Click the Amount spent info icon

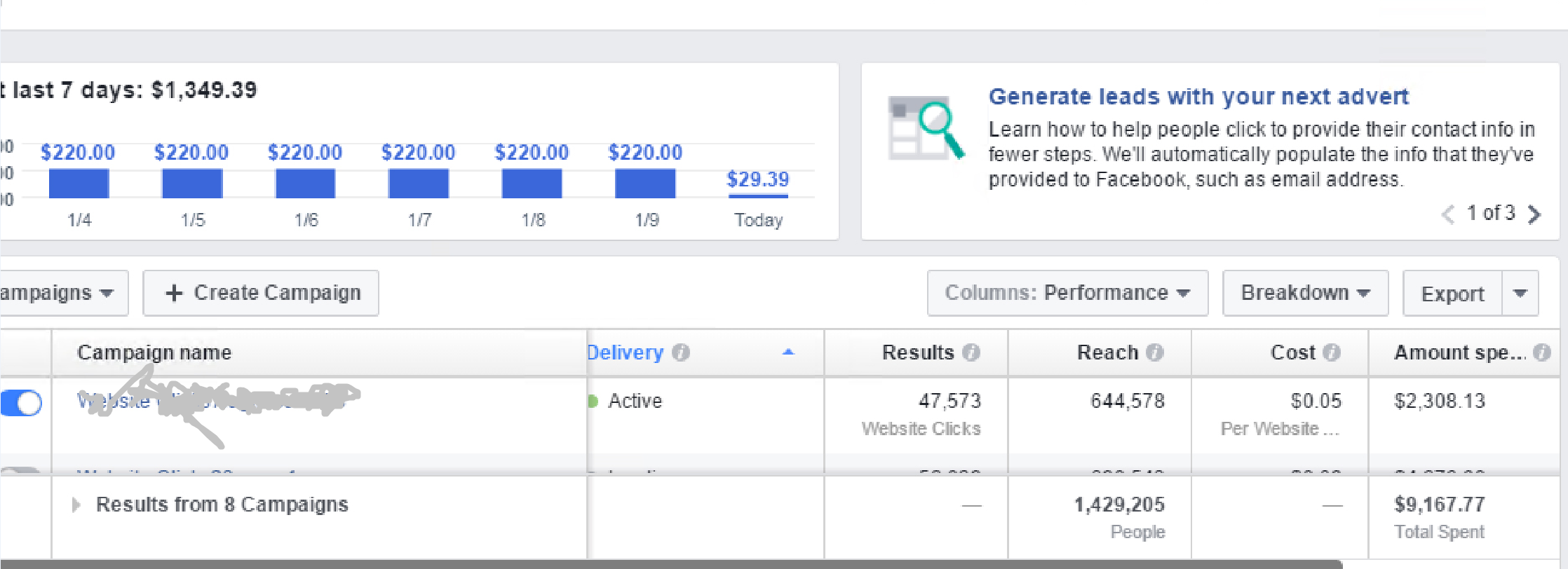click(x=1542, y=352)
